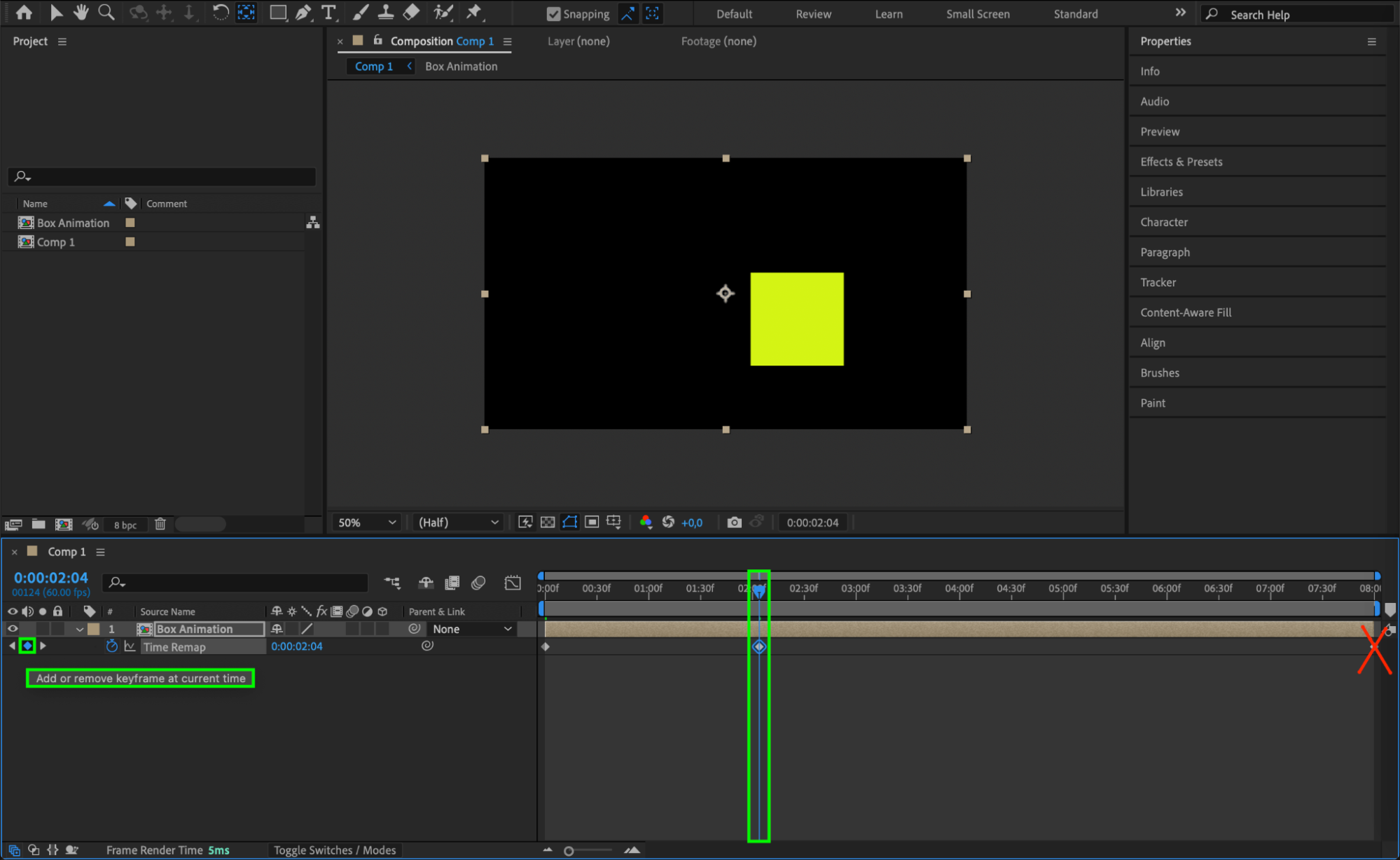Select the Zoom magnifier tool

point(106,12)
